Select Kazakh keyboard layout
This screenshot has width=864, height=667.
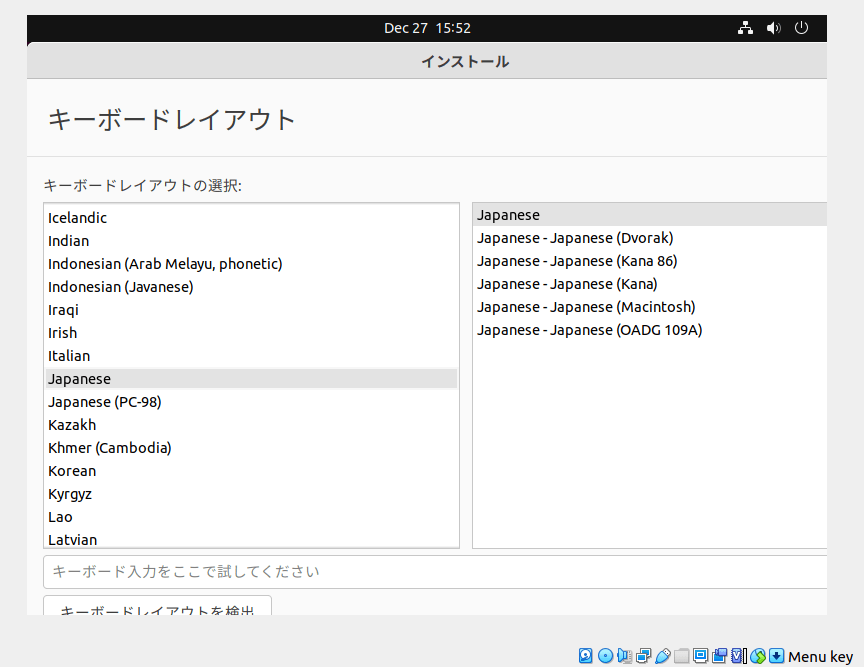[251, 425]
